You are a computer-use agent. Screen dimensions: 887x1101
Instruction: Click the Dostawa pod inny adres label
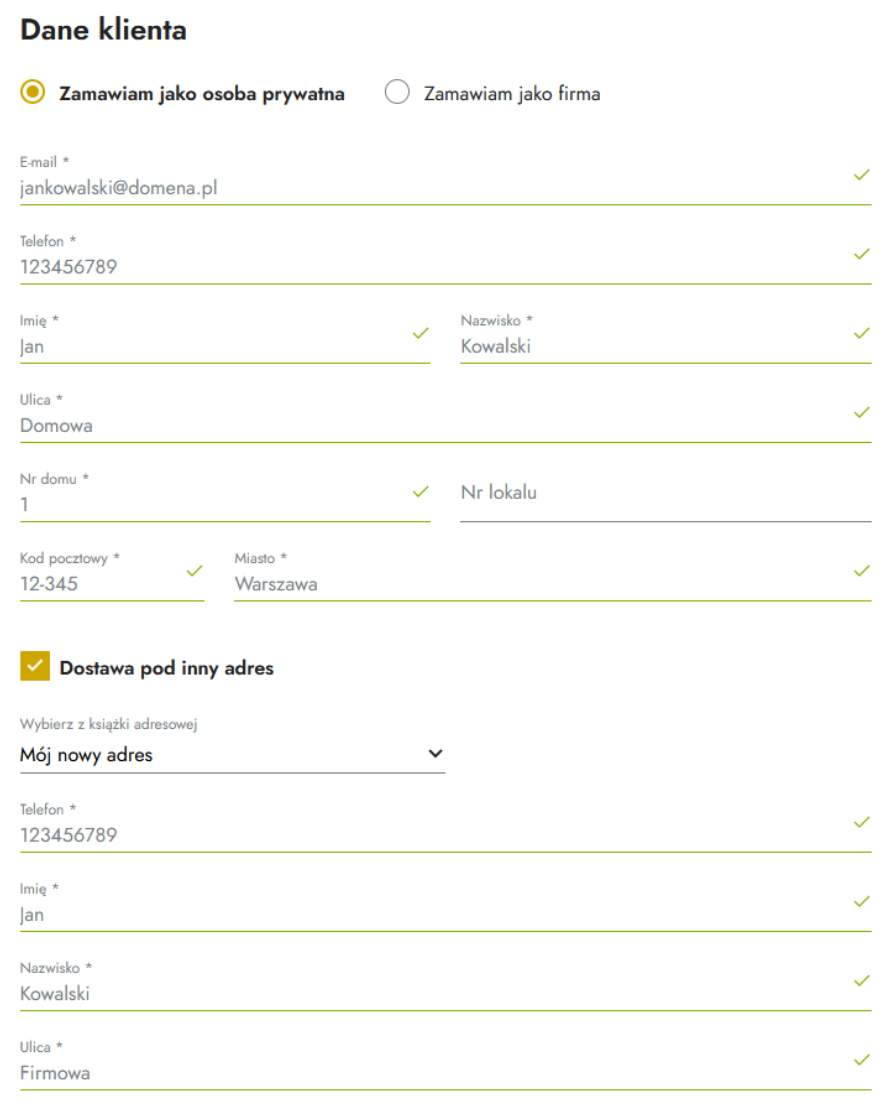pyautogui.click(x=166, y=668)
